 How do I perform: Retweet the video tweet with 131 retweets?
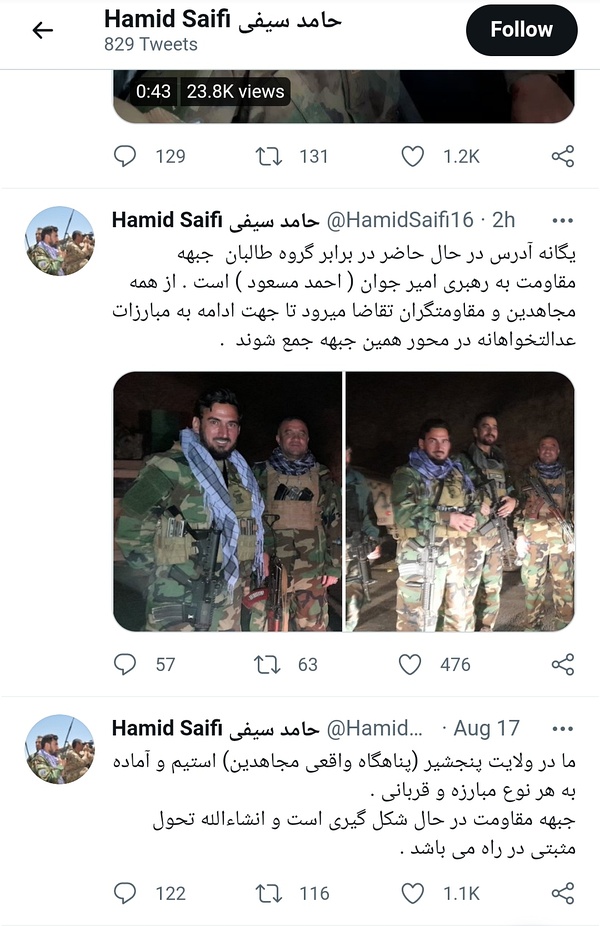click(x=269, y=156)
